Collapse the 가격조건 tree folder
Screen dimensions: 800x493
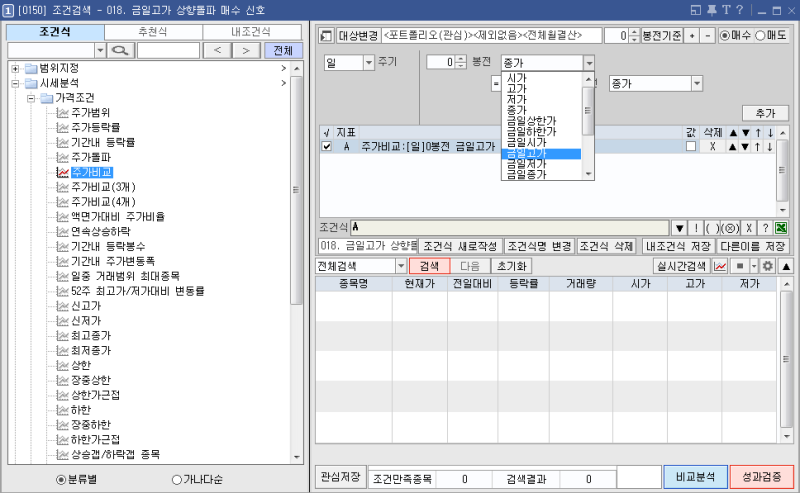point(31,98)
